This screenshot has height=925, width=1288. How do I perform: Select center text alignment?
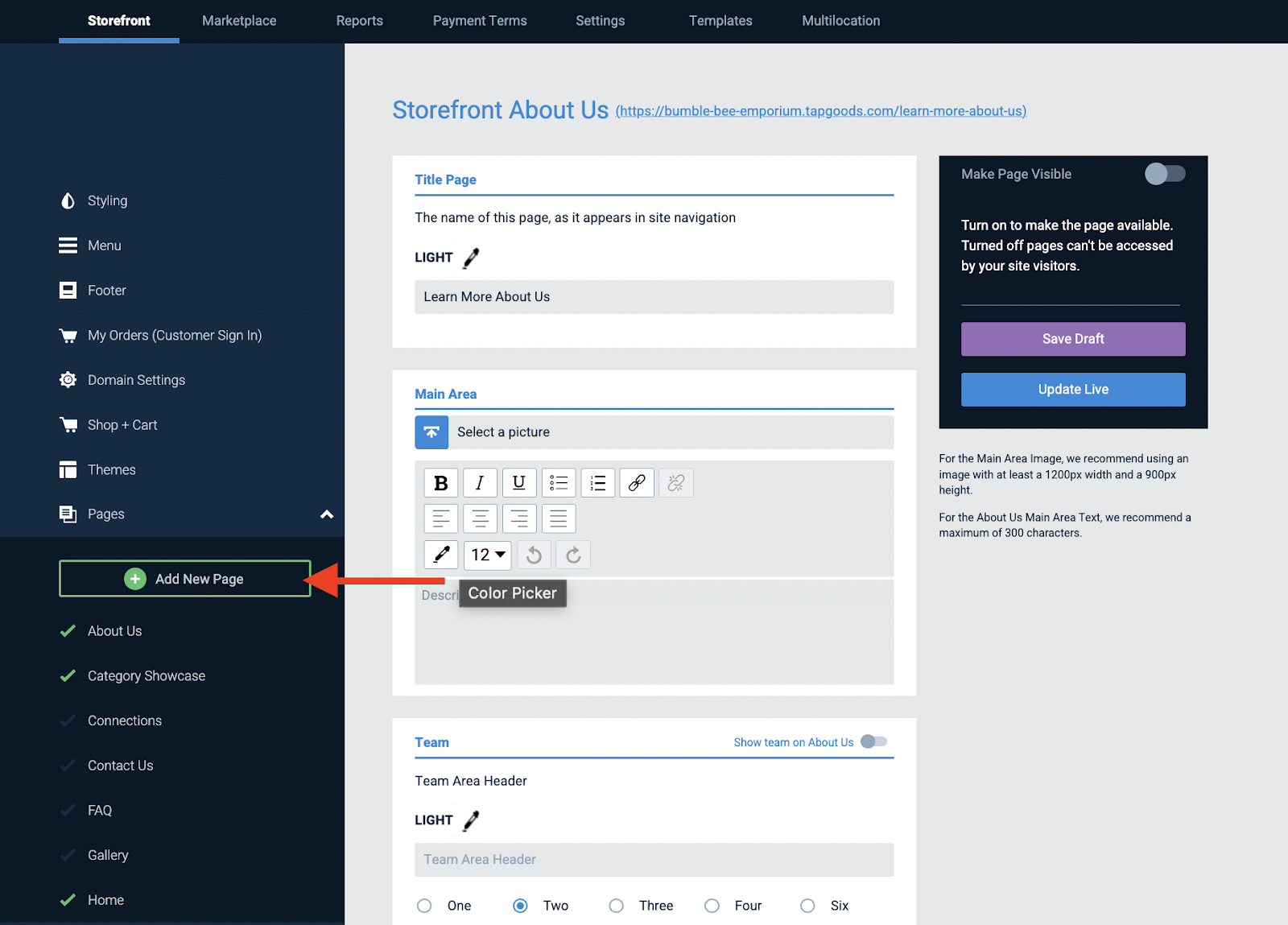point(480,518)
